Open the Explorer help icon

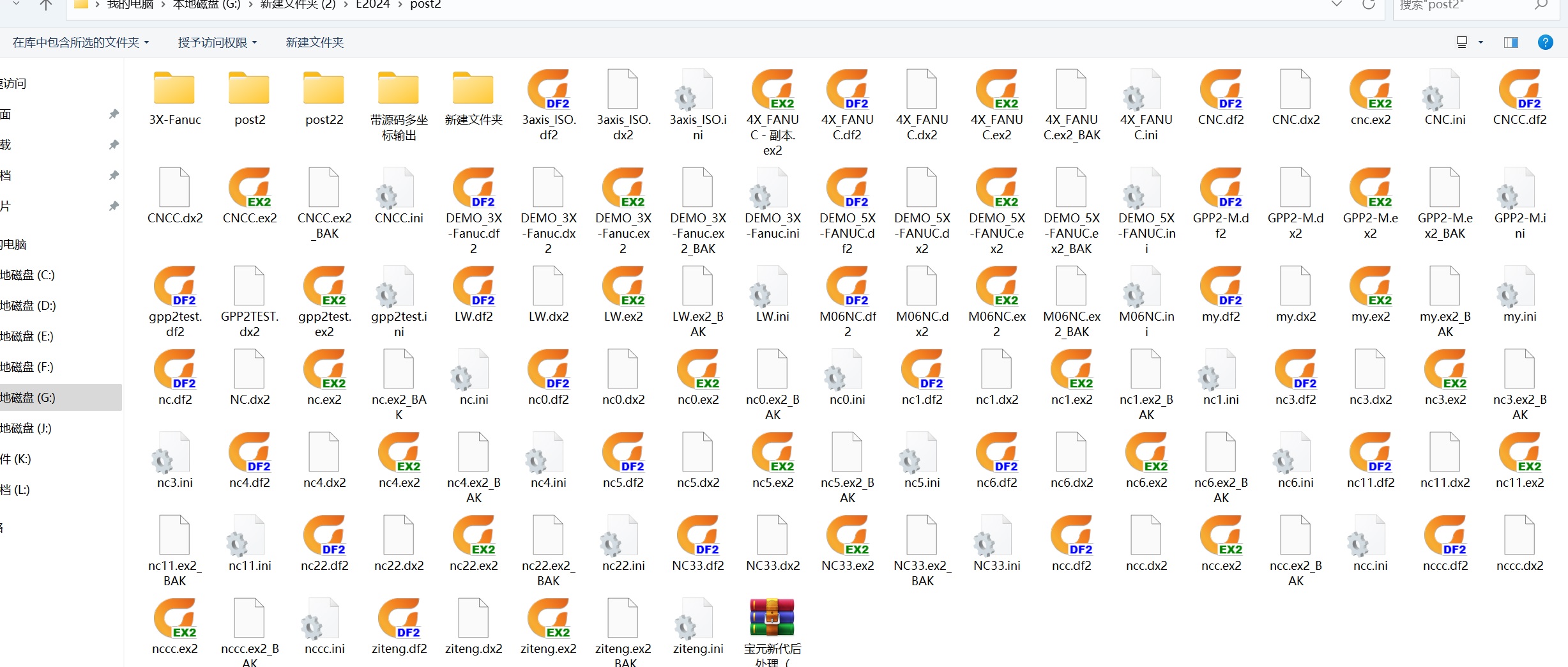click(x=1545, y=42)
